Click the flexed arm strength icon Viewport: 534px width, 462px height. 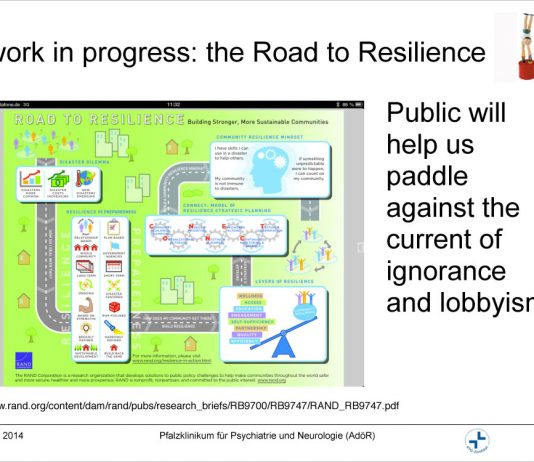85,305
